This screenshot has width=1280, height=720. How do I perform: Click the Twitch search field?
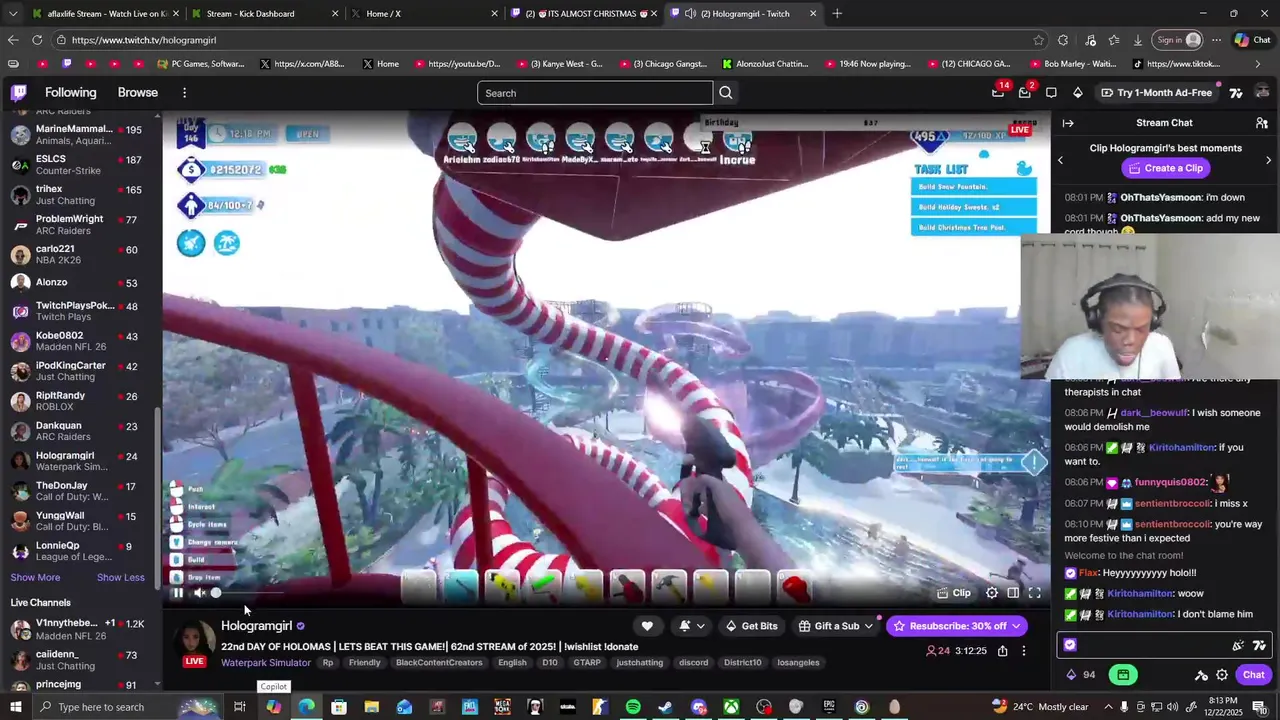coord(595,93)
